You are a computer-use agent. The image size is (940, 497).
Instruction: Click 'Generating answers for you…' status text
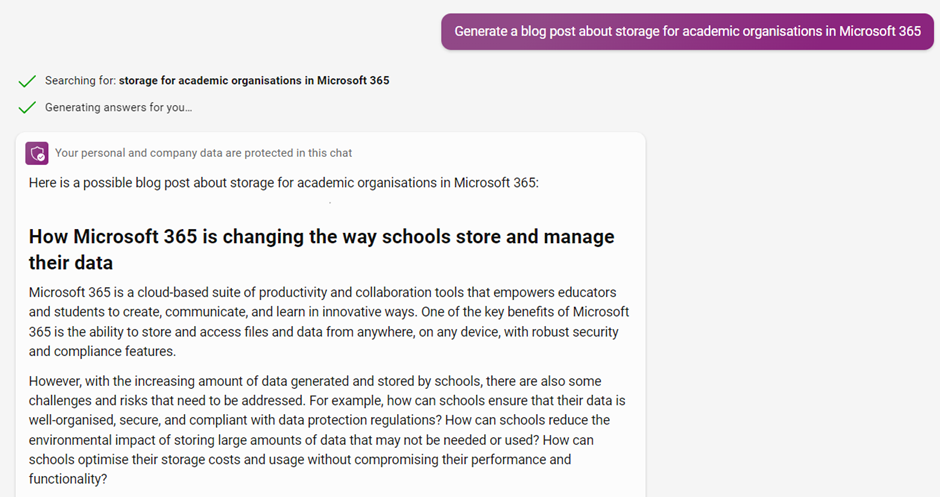(x=118, y=107)
